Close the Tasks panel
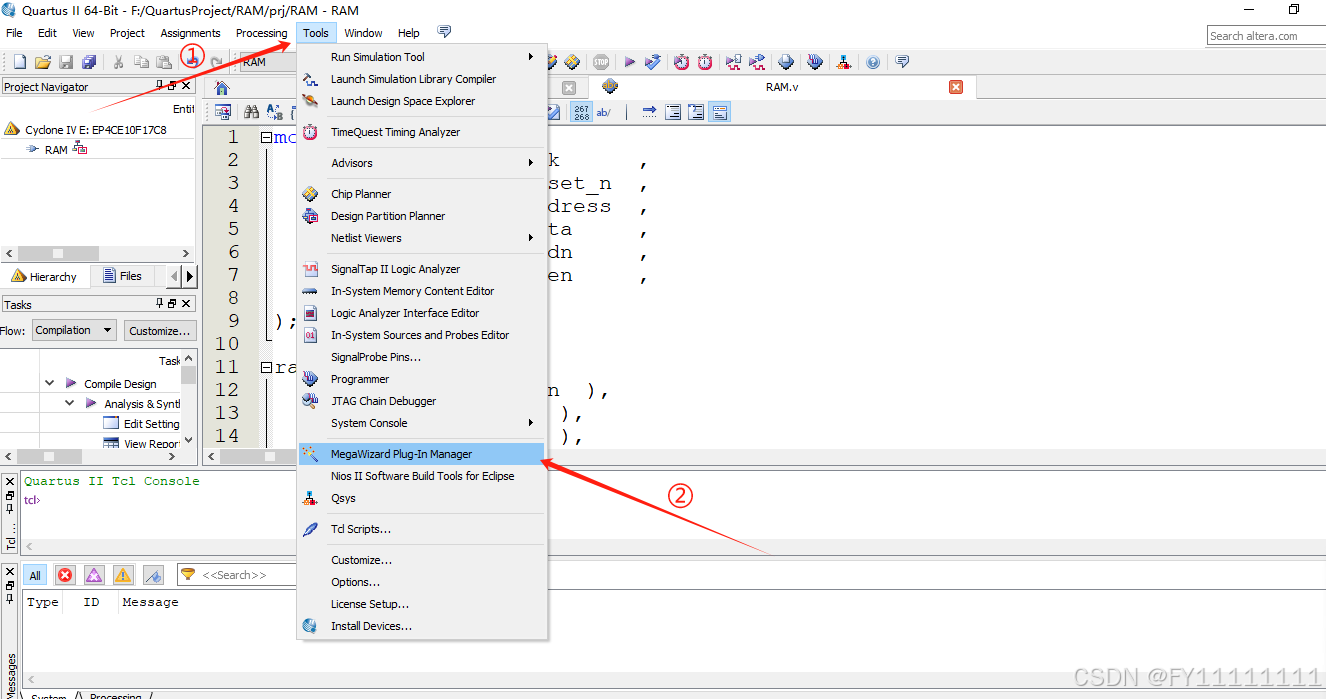1326x699 pixels. pyautogui.click(x=185, y=304)
